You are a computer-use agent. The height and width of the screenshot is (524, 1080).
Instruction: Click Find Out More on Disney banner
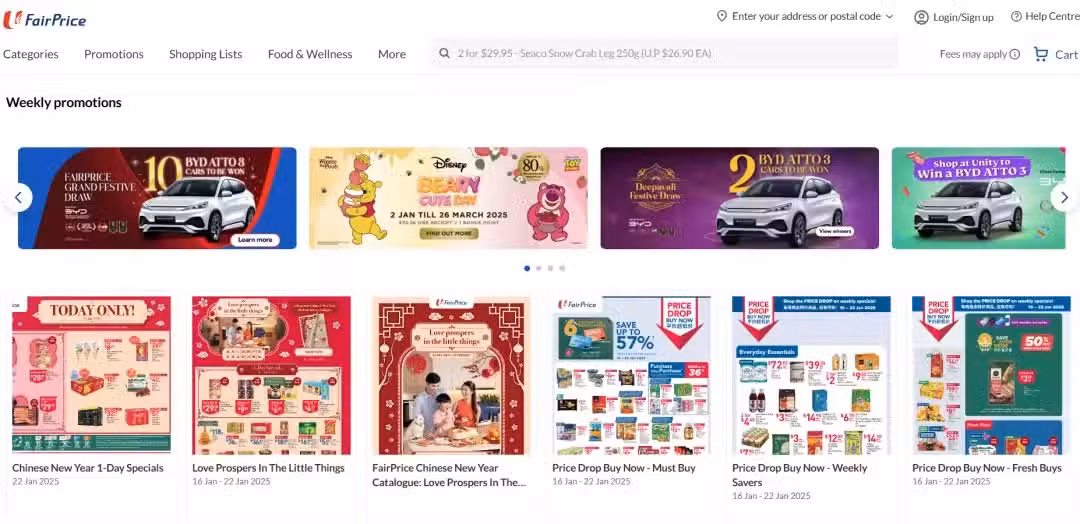point(448,233)
